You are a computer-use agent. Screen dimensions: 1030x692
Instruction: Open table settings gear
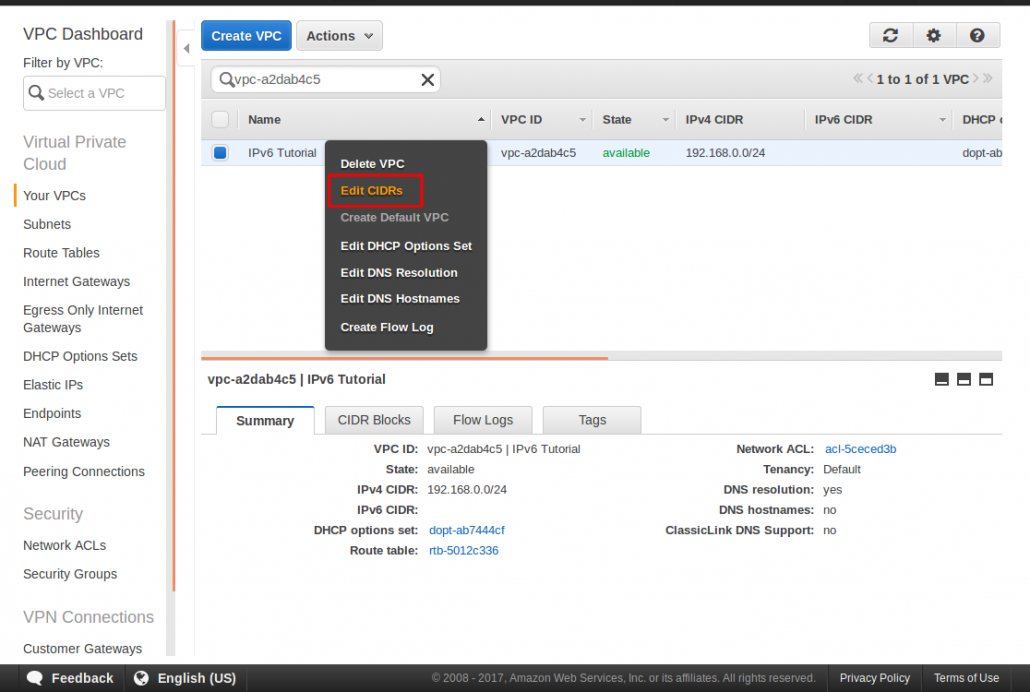(933, 35)
